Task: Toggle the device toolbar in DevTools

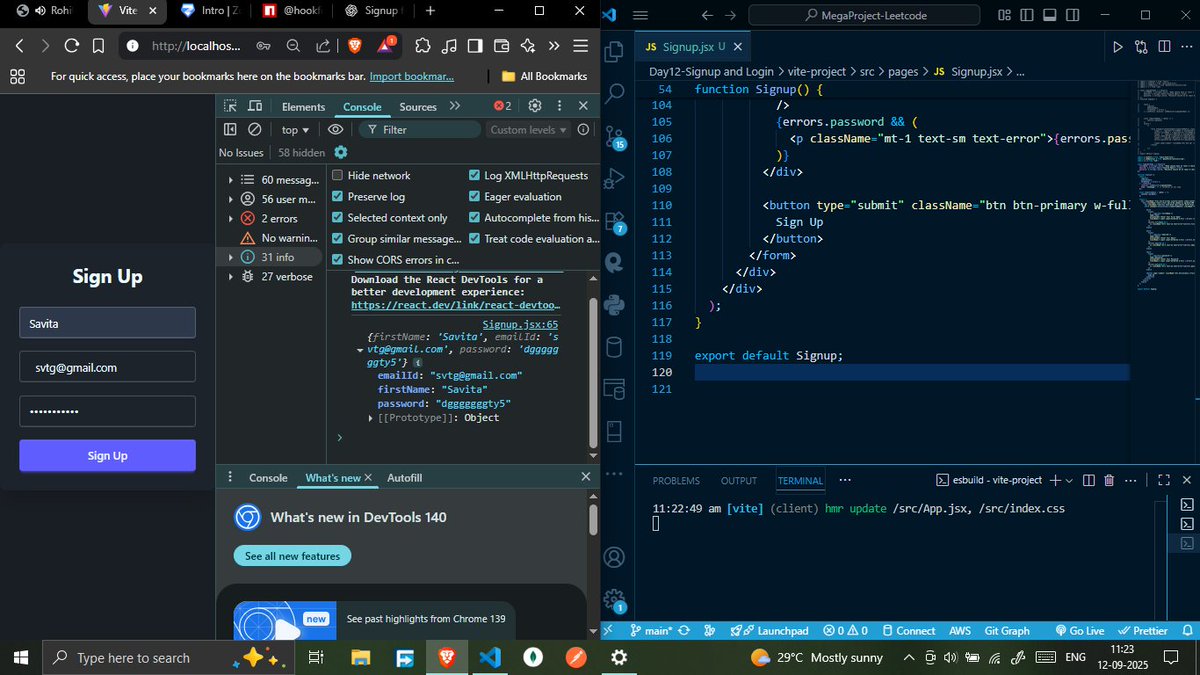Action: coord(255,106)
